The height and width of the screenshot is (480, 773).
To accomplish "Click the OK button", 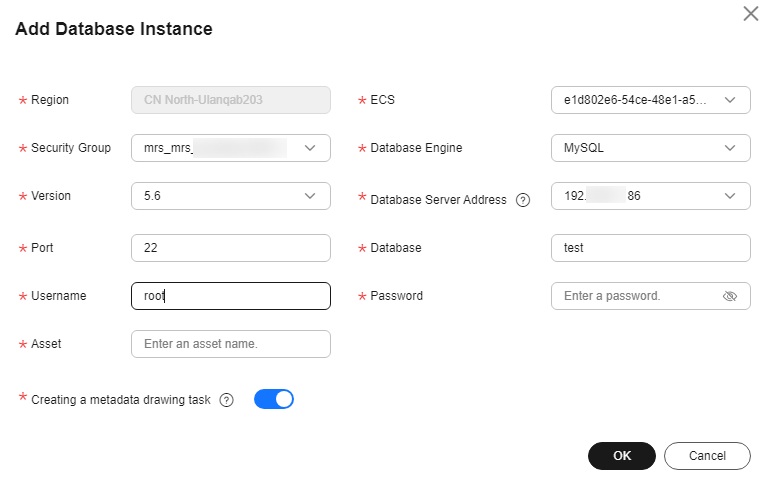I will (621, 456).
